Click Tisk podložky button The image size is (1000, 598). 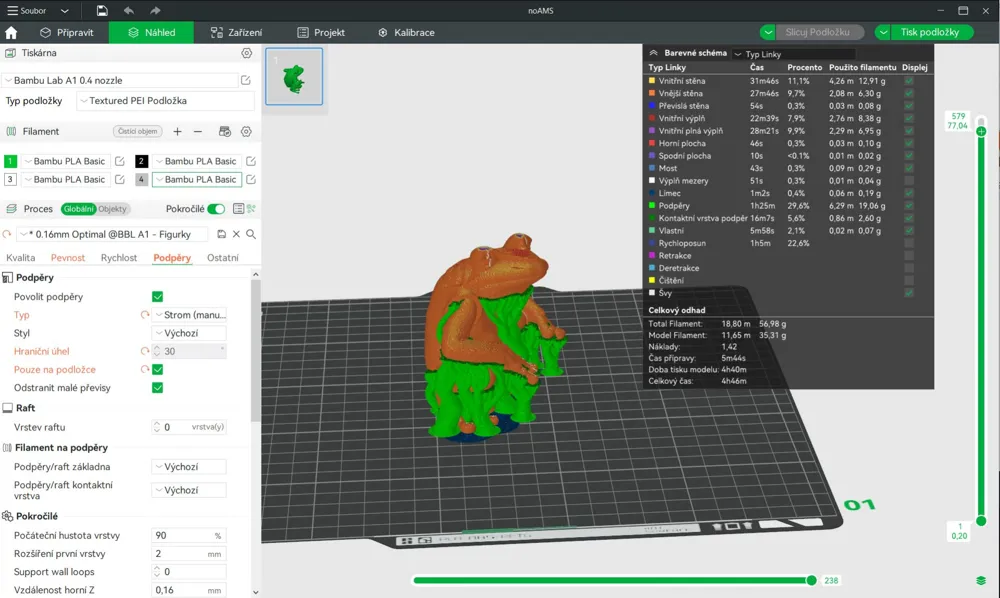pyautogui.click(x=930, y=32)
